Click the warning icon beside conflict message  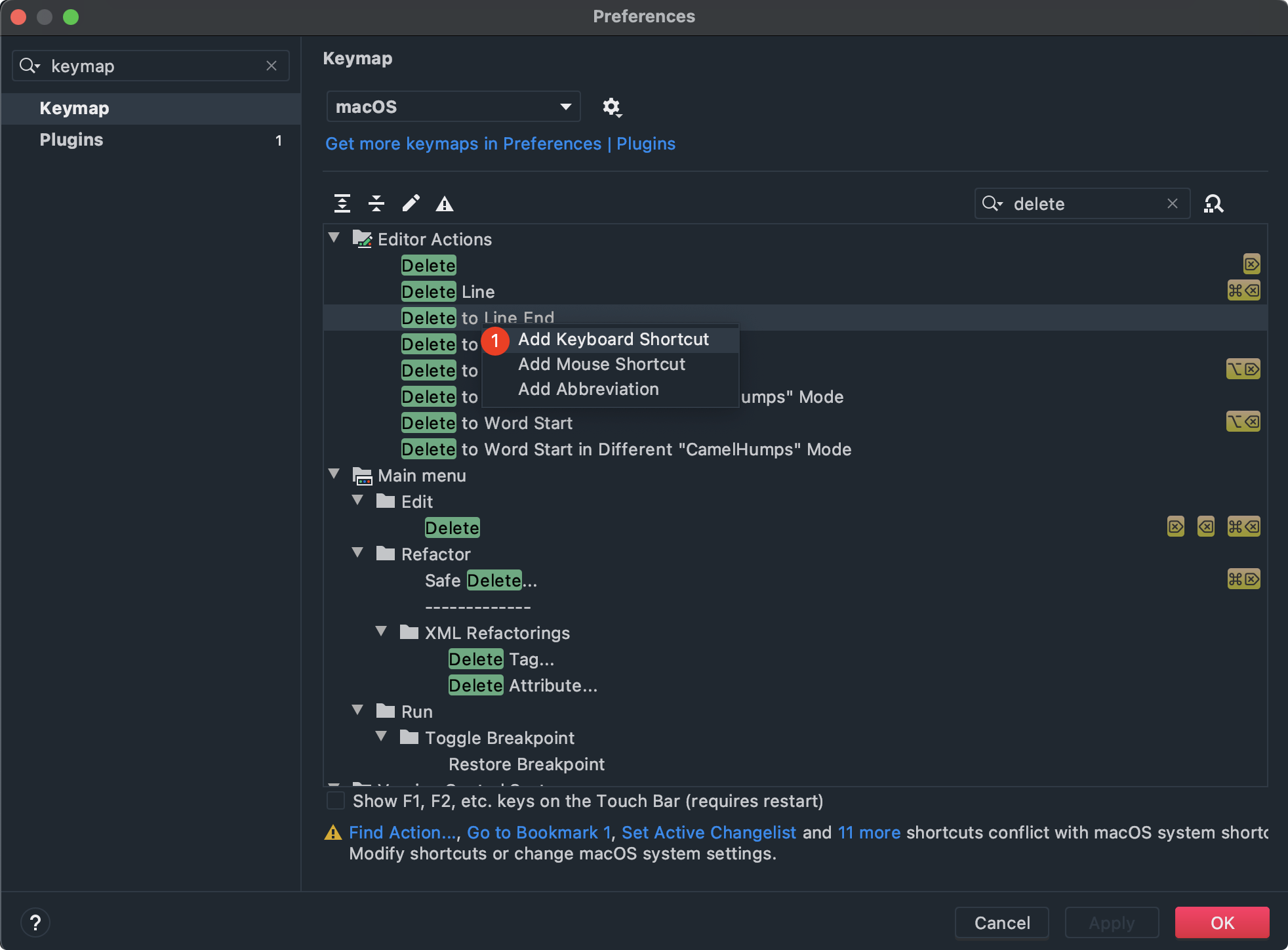(333, 833)
